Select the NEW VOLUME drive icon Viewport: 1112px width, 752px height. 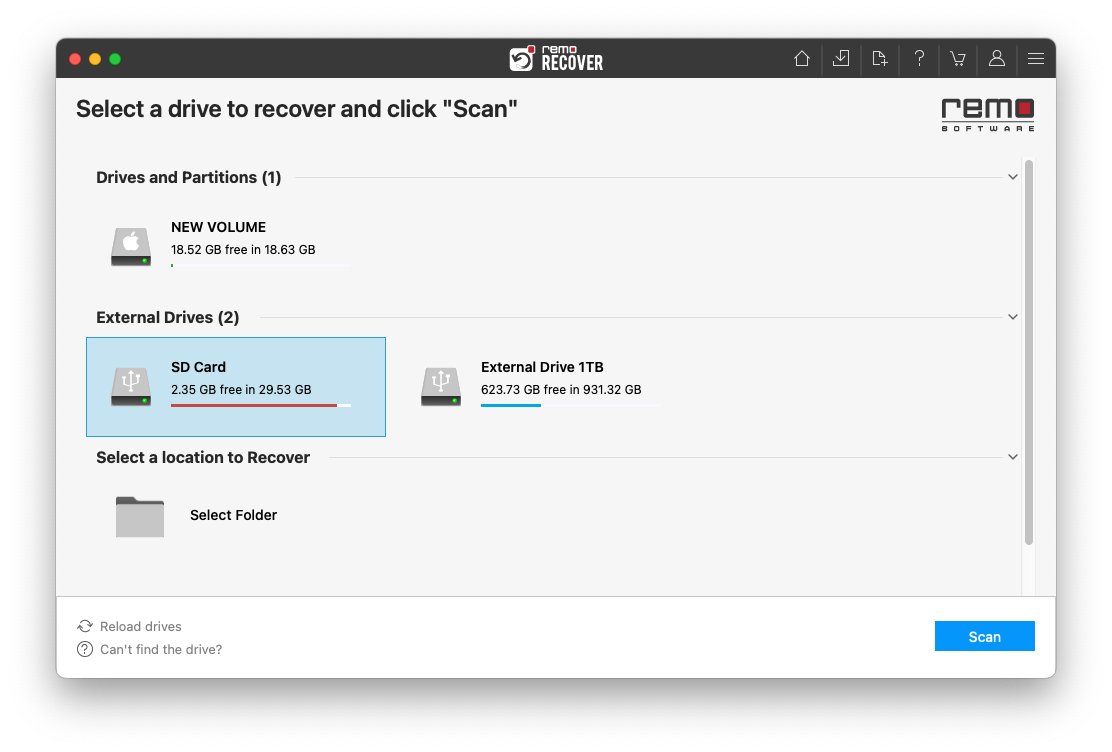(130, 246)
